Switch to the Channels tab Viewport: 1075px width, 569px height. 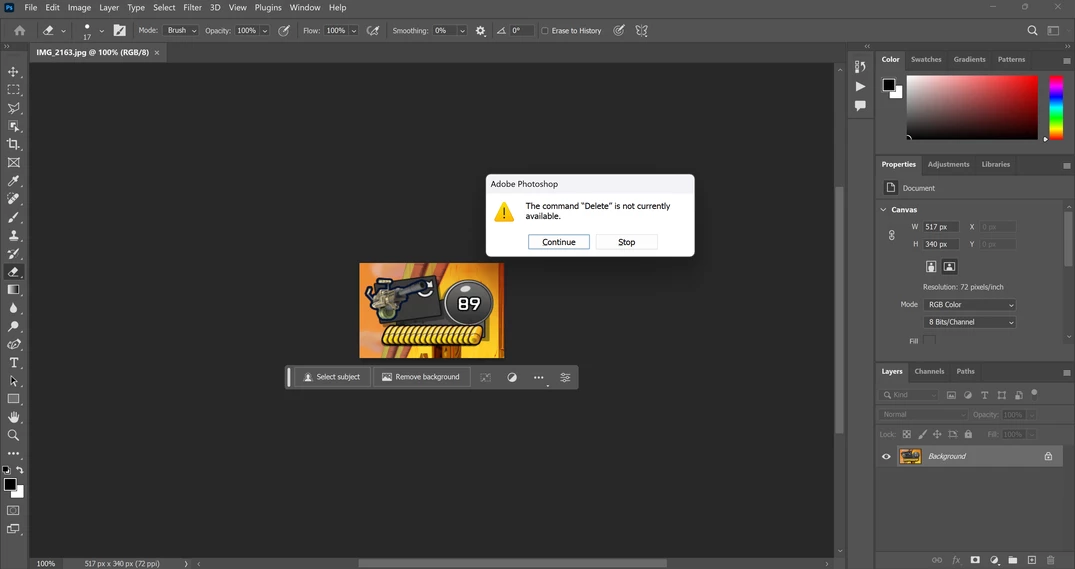click(x=929, y=371)
